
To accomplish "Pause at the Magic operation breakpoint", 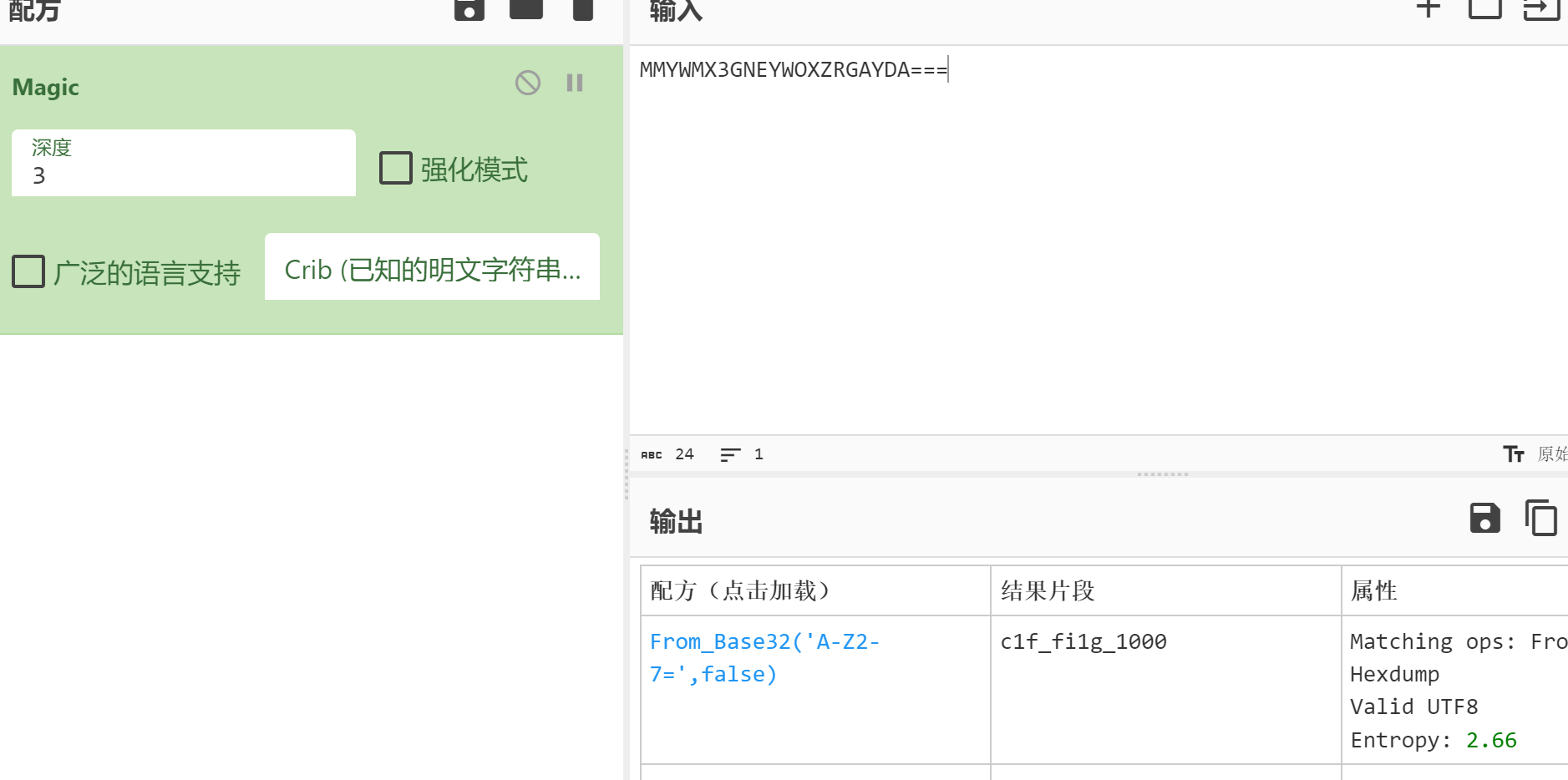I will [x=575, y=83].
